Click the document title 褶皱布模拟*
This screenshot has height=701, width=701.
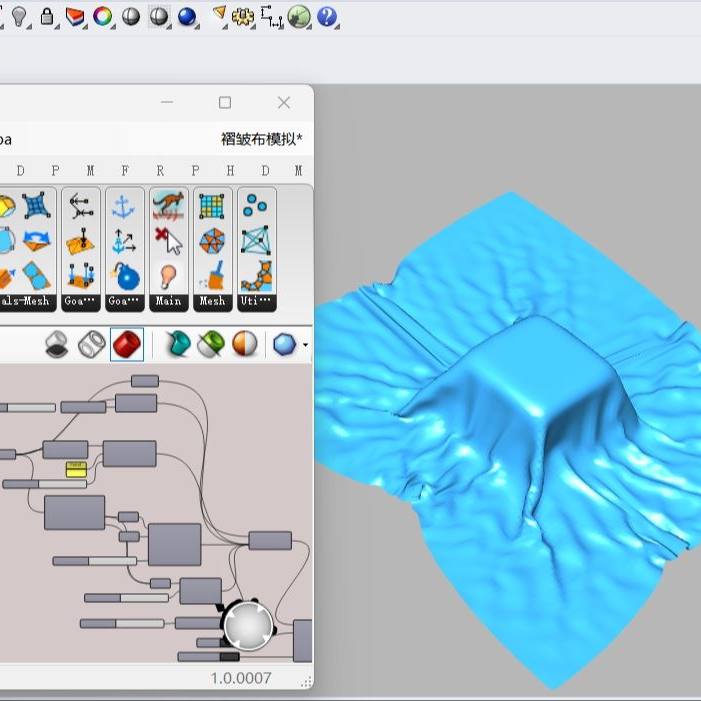pos(262,139)
